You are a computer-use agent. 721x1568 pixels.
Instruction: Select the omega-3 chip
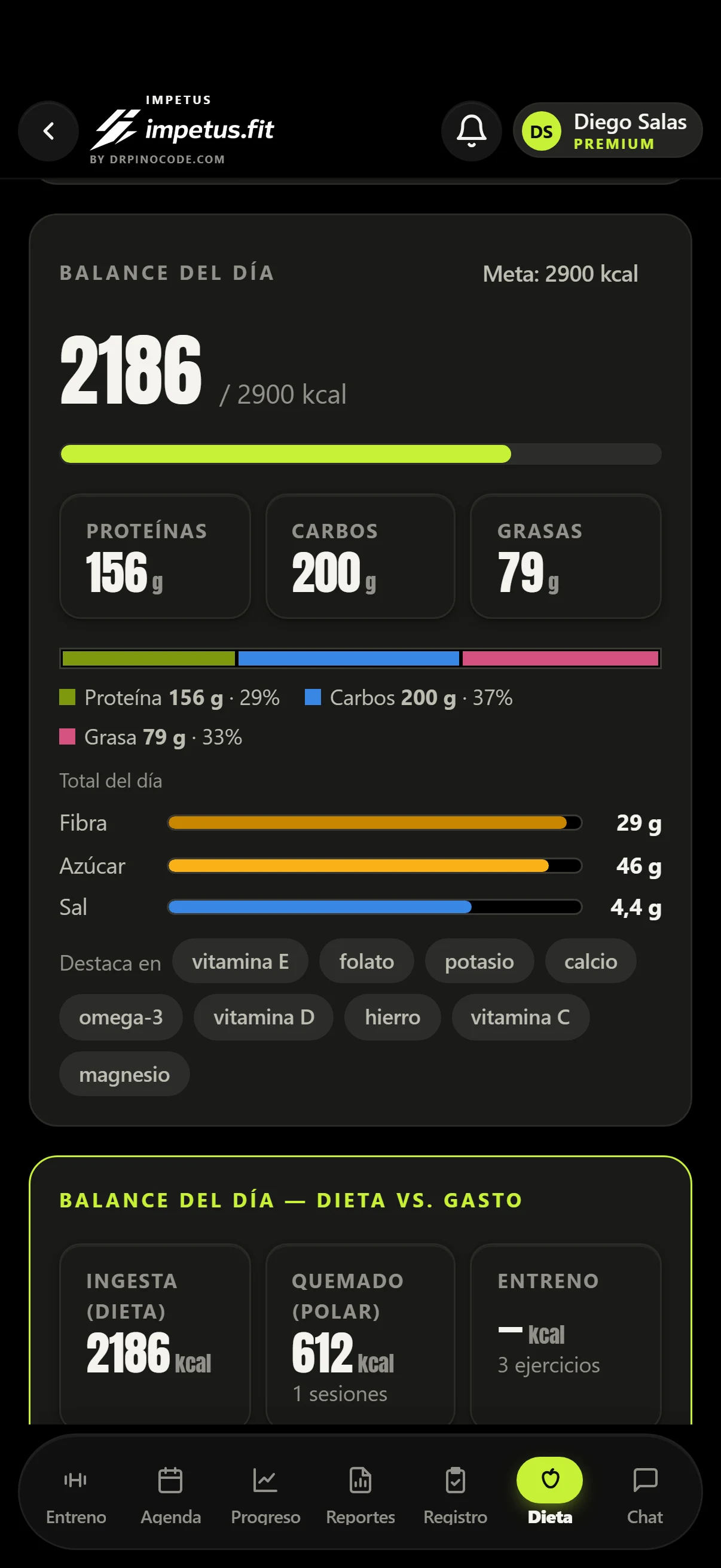coord(121,1017)
